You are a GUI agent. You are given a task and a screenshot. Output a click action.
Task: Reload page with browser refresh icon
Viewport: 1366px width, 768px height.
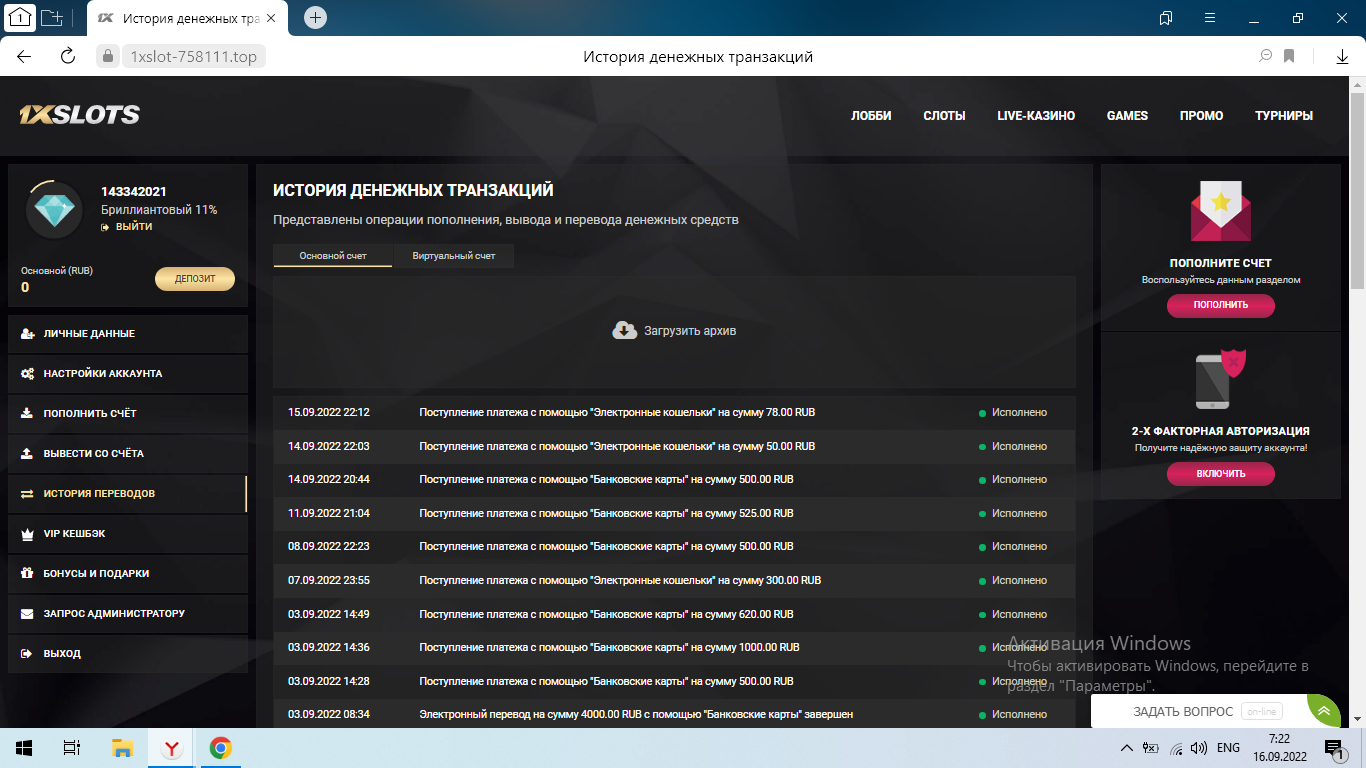(68, 56)
